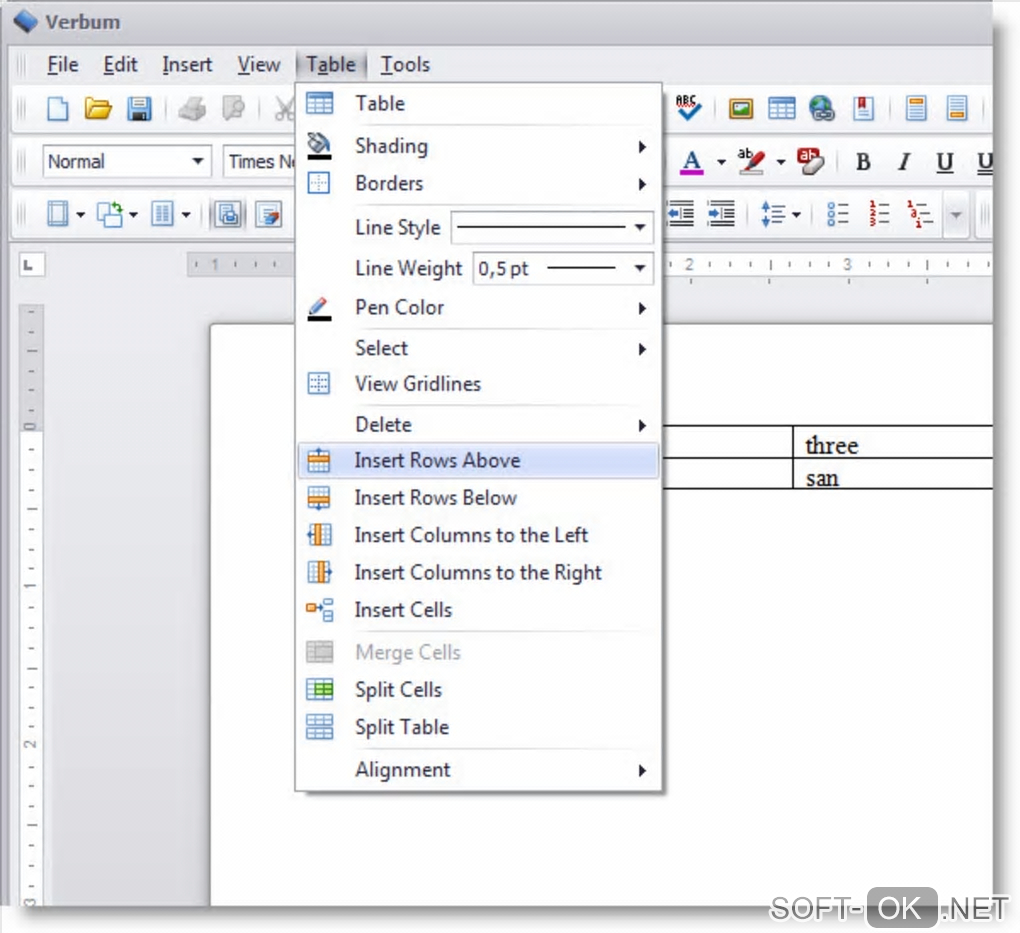Open the Shading submenu
This screenshot has width=1020, height=933.
click(478, 146)
